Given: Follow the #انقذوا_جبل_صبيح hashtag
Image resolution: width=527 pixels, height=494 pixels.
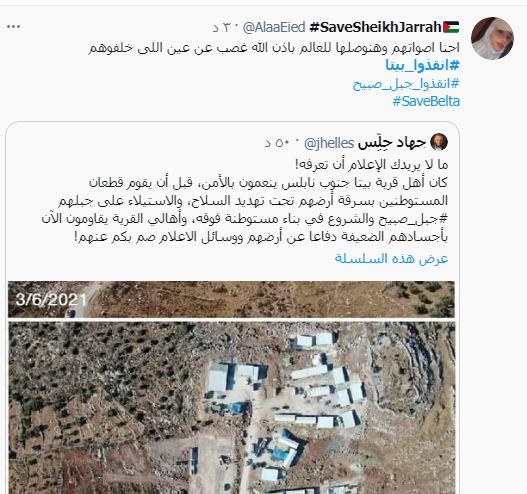Looking at the screenshot, I should click(406, 83).
